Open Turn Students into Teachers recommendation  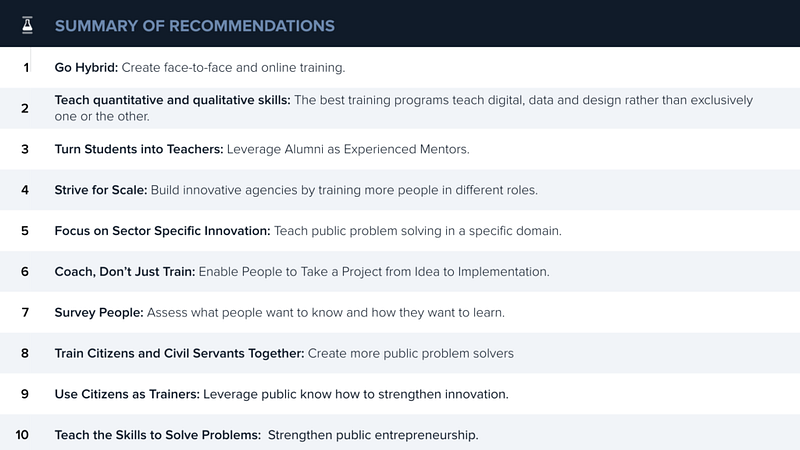[x=400, y=149]
